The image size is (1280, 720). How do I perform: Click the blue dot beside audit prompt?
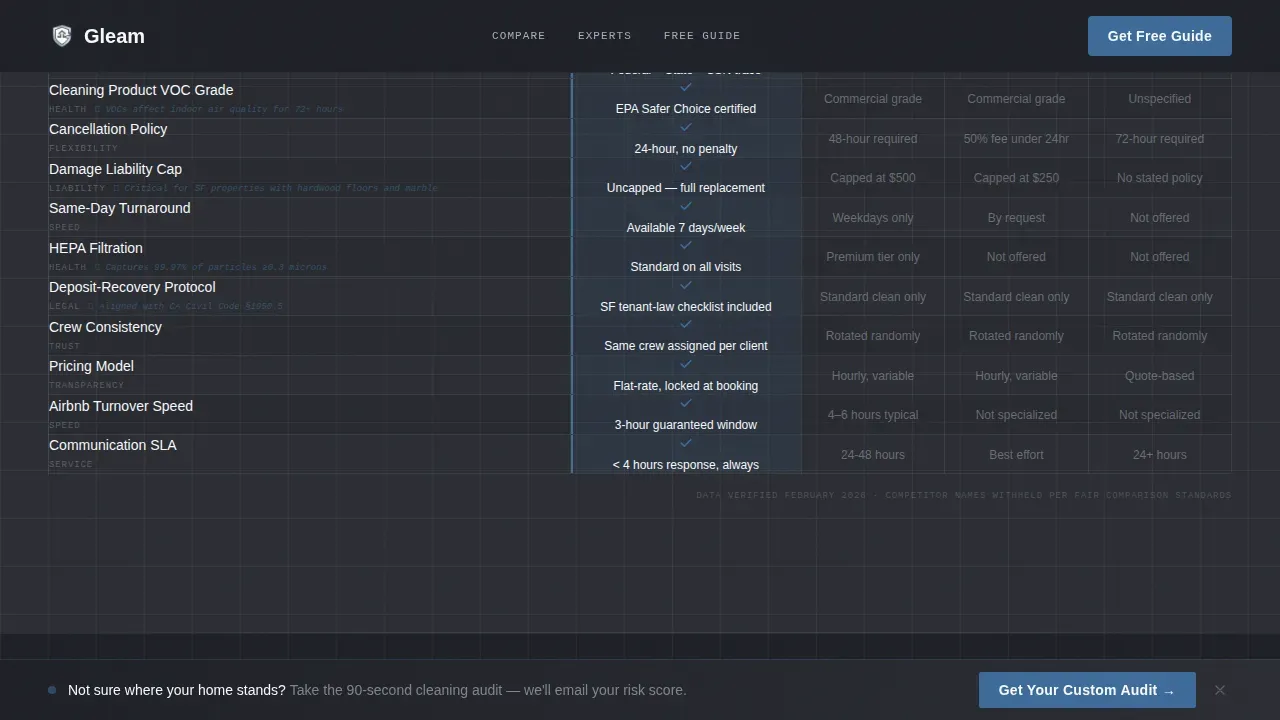52,690
